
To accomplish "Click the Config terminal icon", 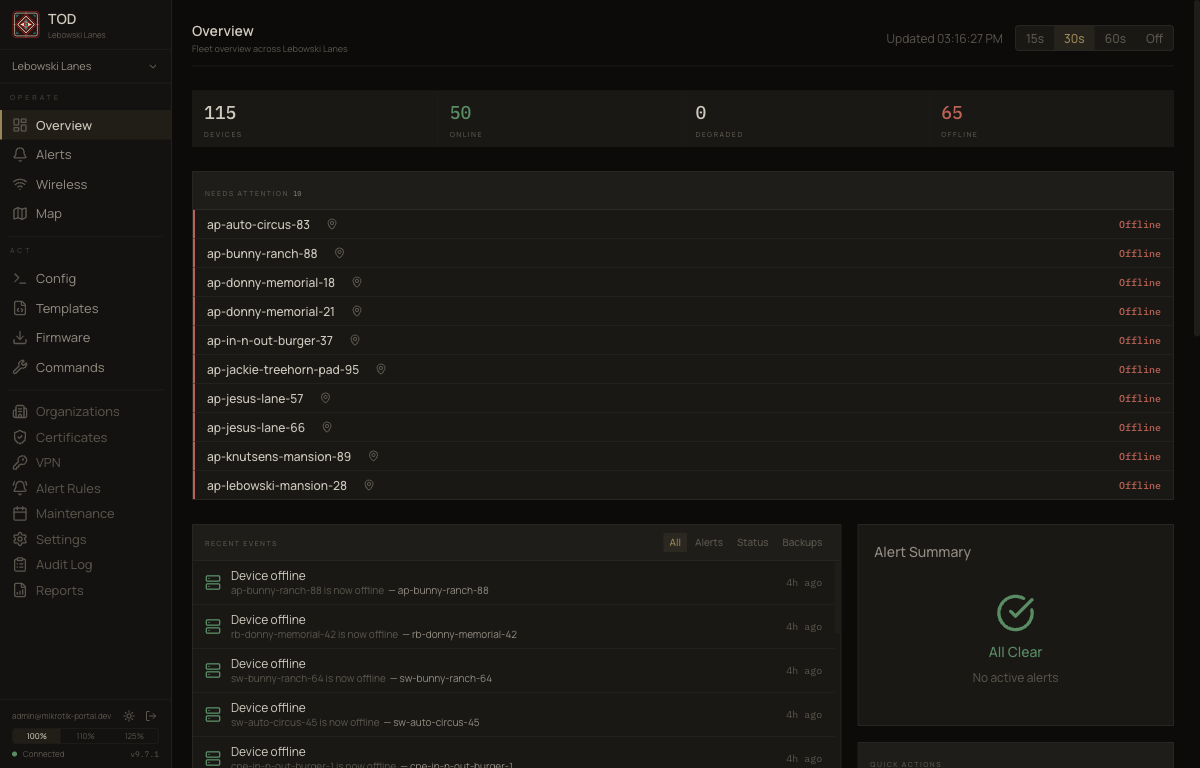I will 20,278.
